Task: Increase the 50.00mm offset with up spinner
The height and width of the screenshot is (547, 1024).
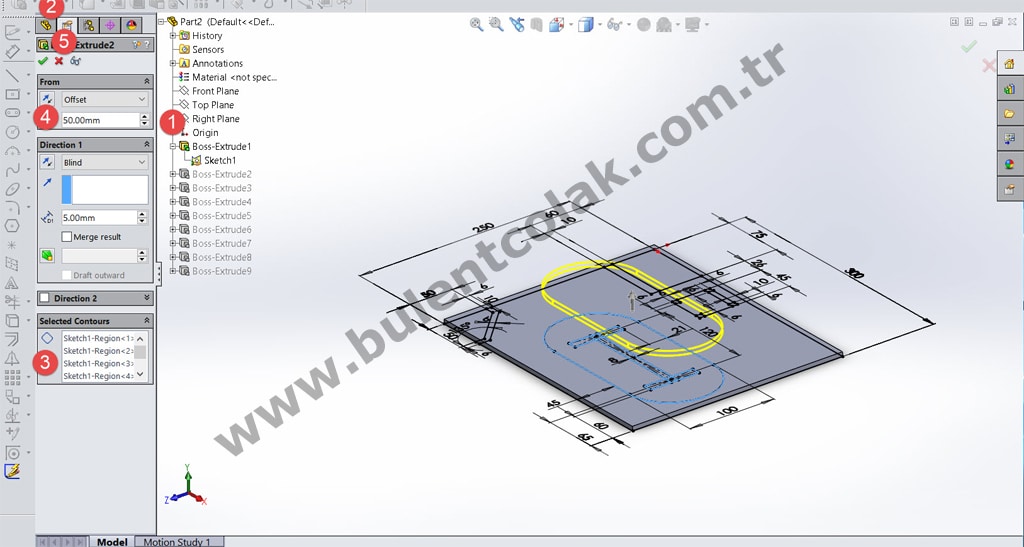Action: [144, 117]
